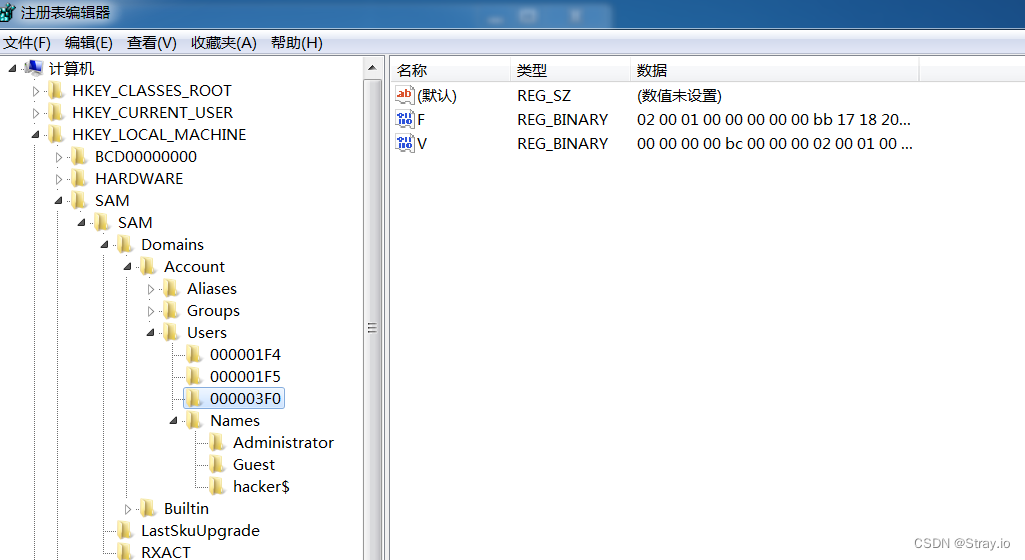Open the 文件(F) menu
This screenshot has height=560, width=1025.
coord(27,42)
